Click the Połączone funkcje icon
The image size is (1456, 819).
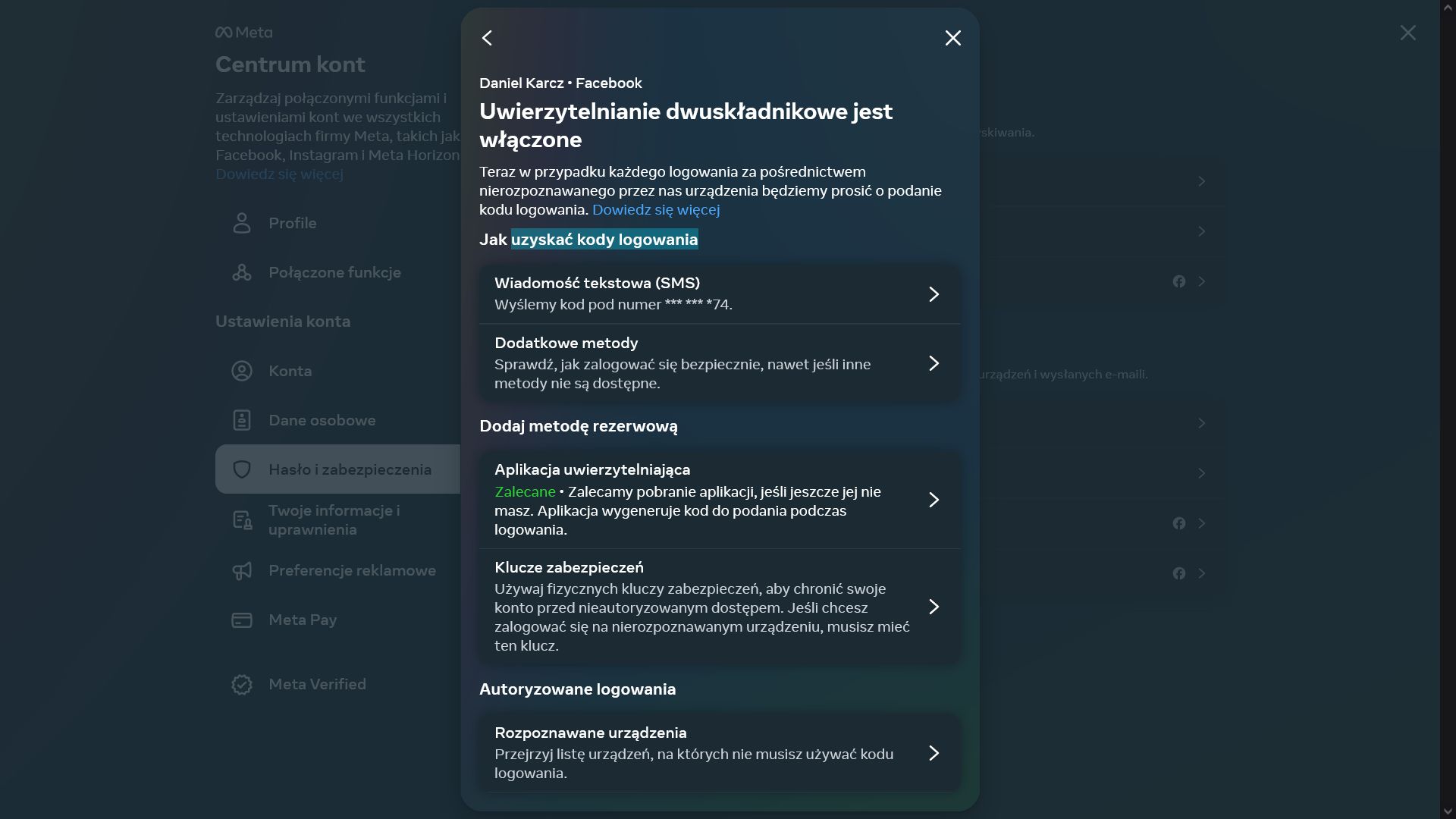point(242,272)
